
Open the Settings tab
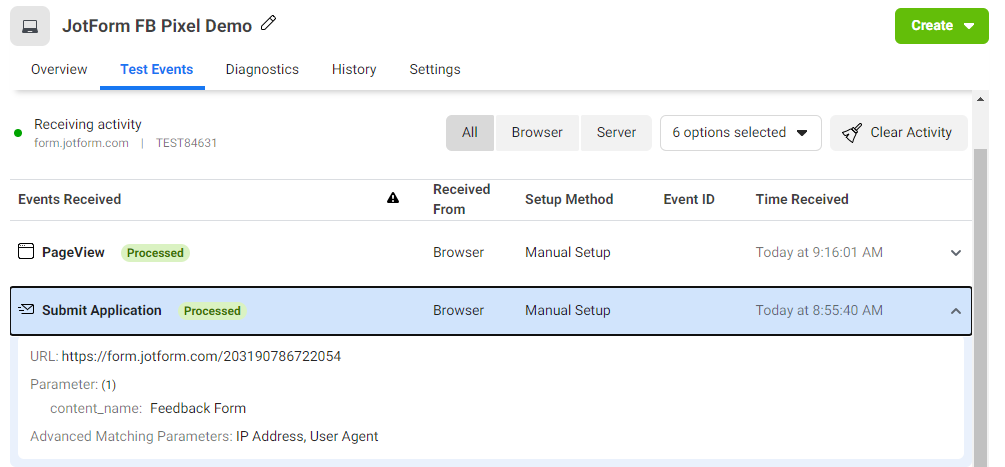435,70
